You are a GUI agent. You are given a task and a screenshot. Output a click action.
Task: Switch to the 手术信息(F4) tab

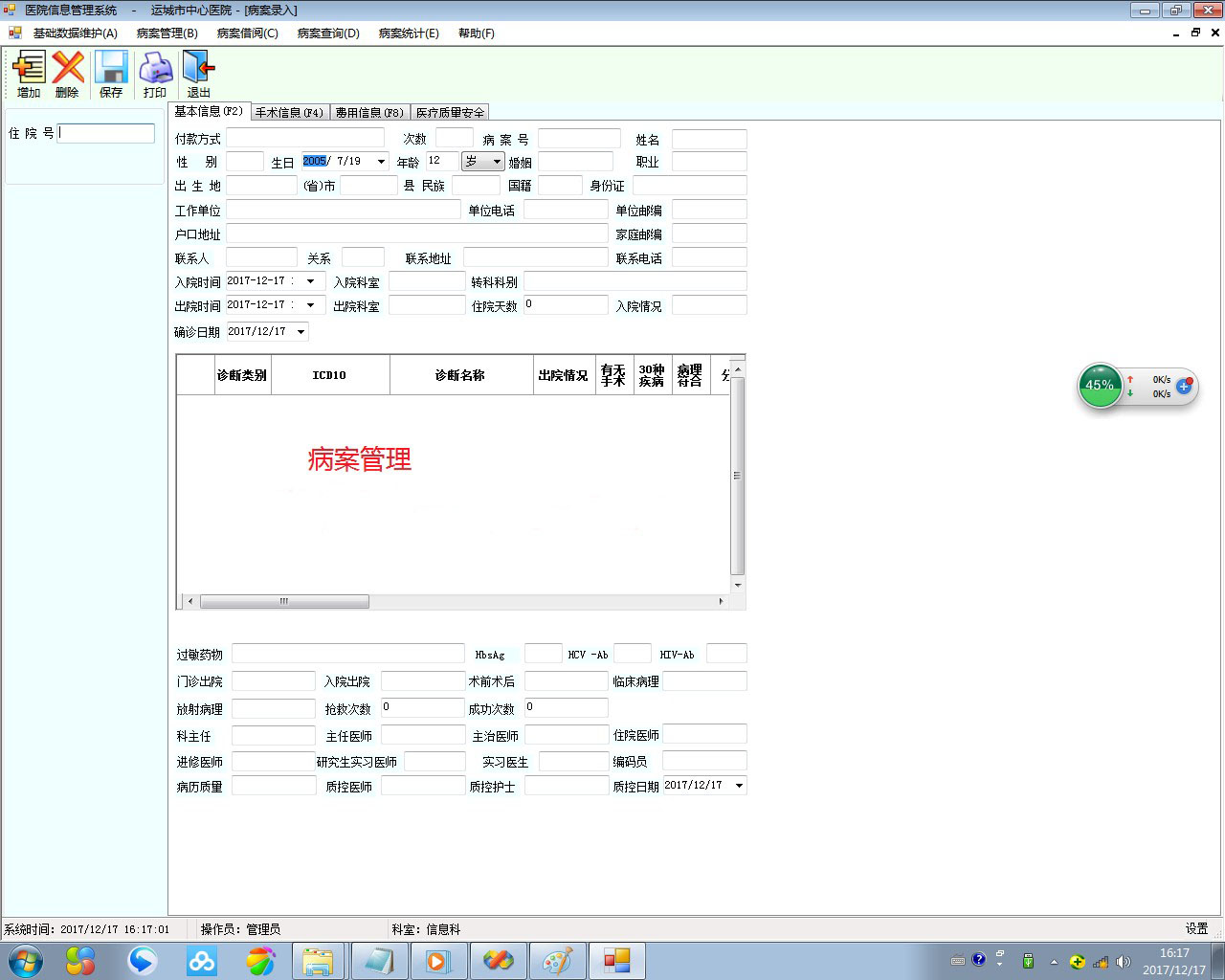pyautogui.click(x=289, y=113)
